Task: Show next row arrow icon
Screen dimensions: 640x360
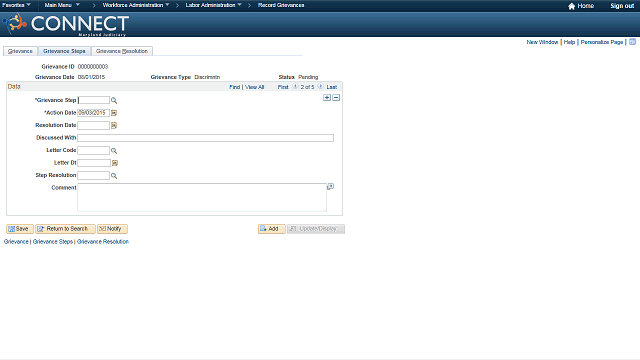Action: [320, 87]
